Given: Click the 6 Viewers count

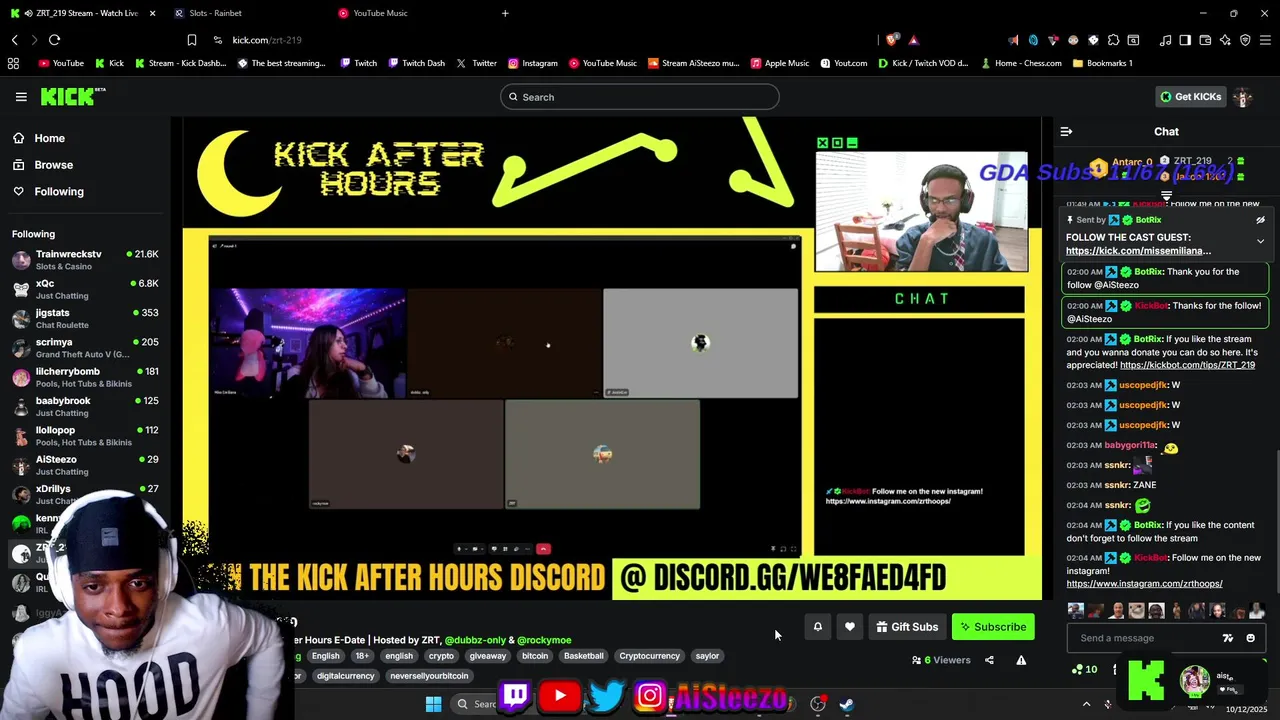Looking at the screenshot, I should tap(941, 660).
